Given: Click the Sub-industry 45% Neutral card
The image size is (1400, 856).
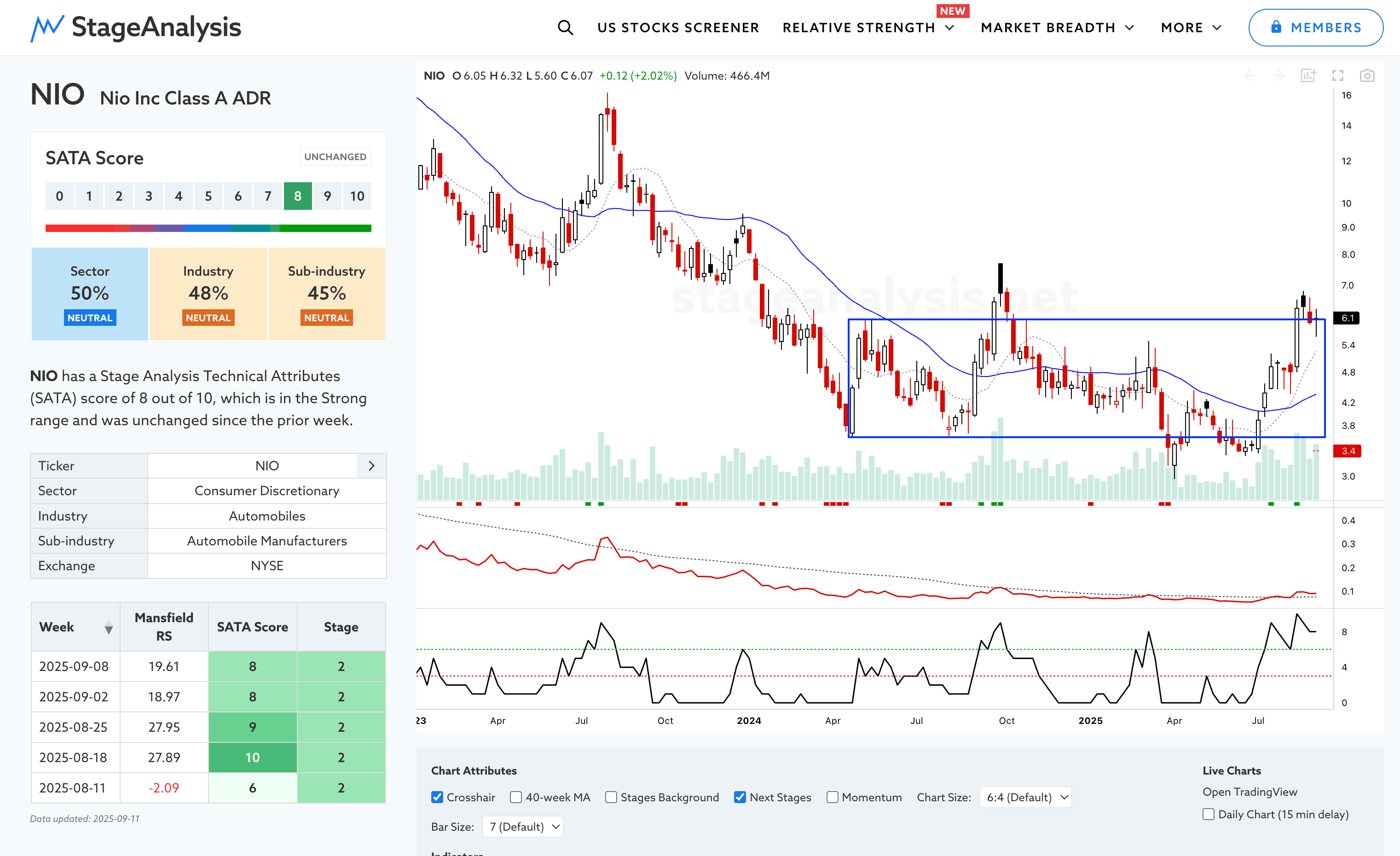Looking at the screenshot, I should 327,294.
